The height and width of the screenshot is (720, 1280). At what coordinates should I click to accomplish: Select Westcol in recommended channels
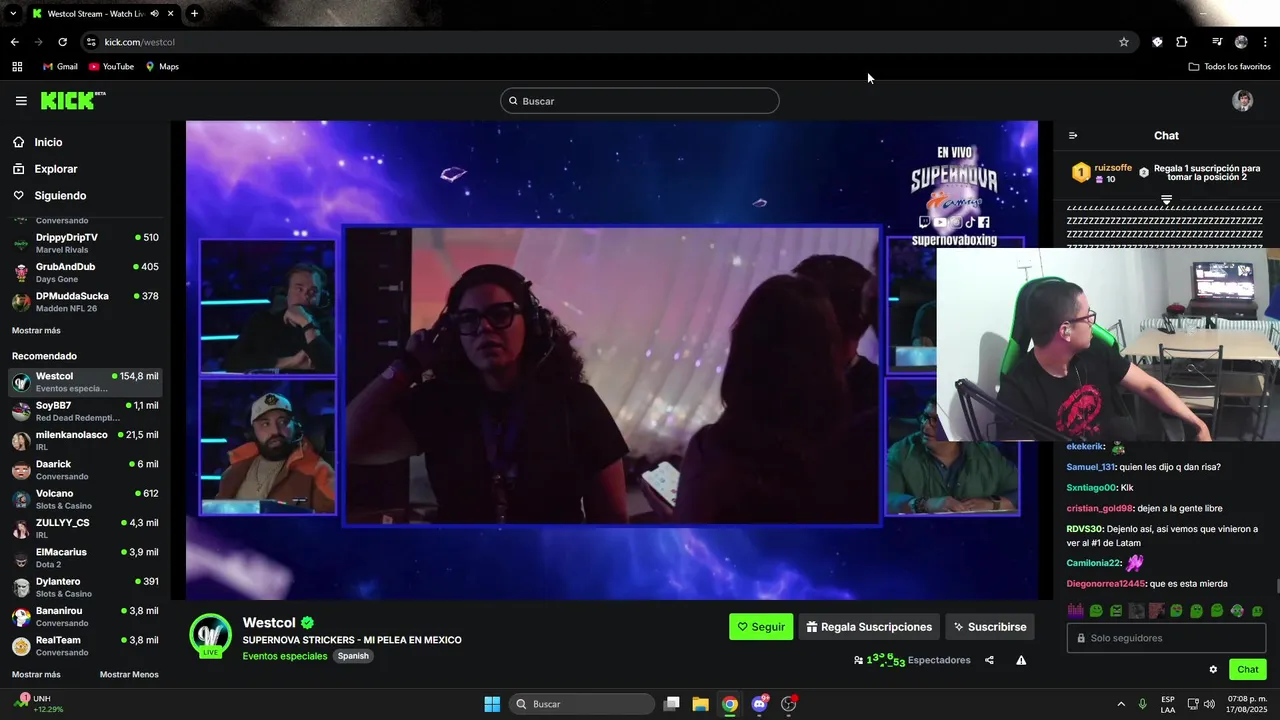[85, 382]
